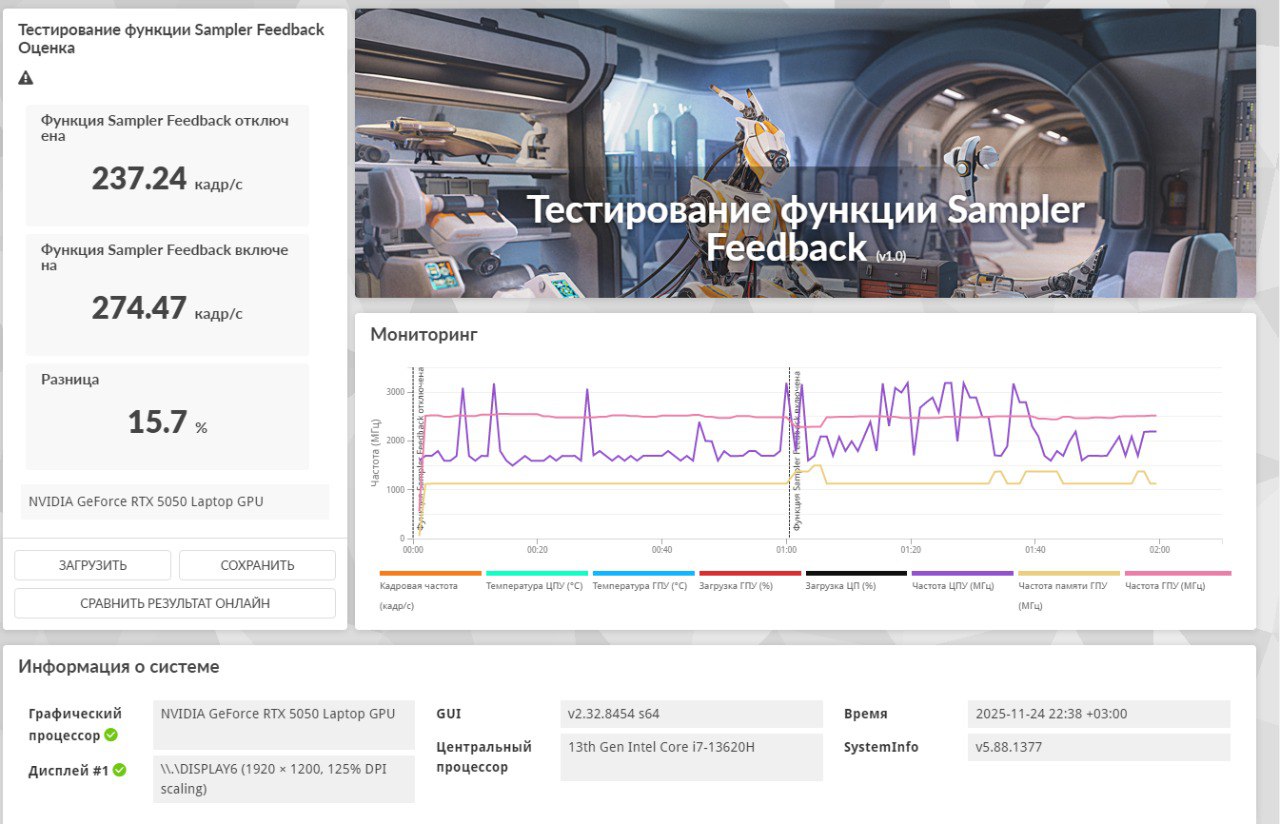Screen dimensions: 1280x824
Task: Click the time value 2025-11-24 22:38 +03:00
Action: pos(1099,714)
